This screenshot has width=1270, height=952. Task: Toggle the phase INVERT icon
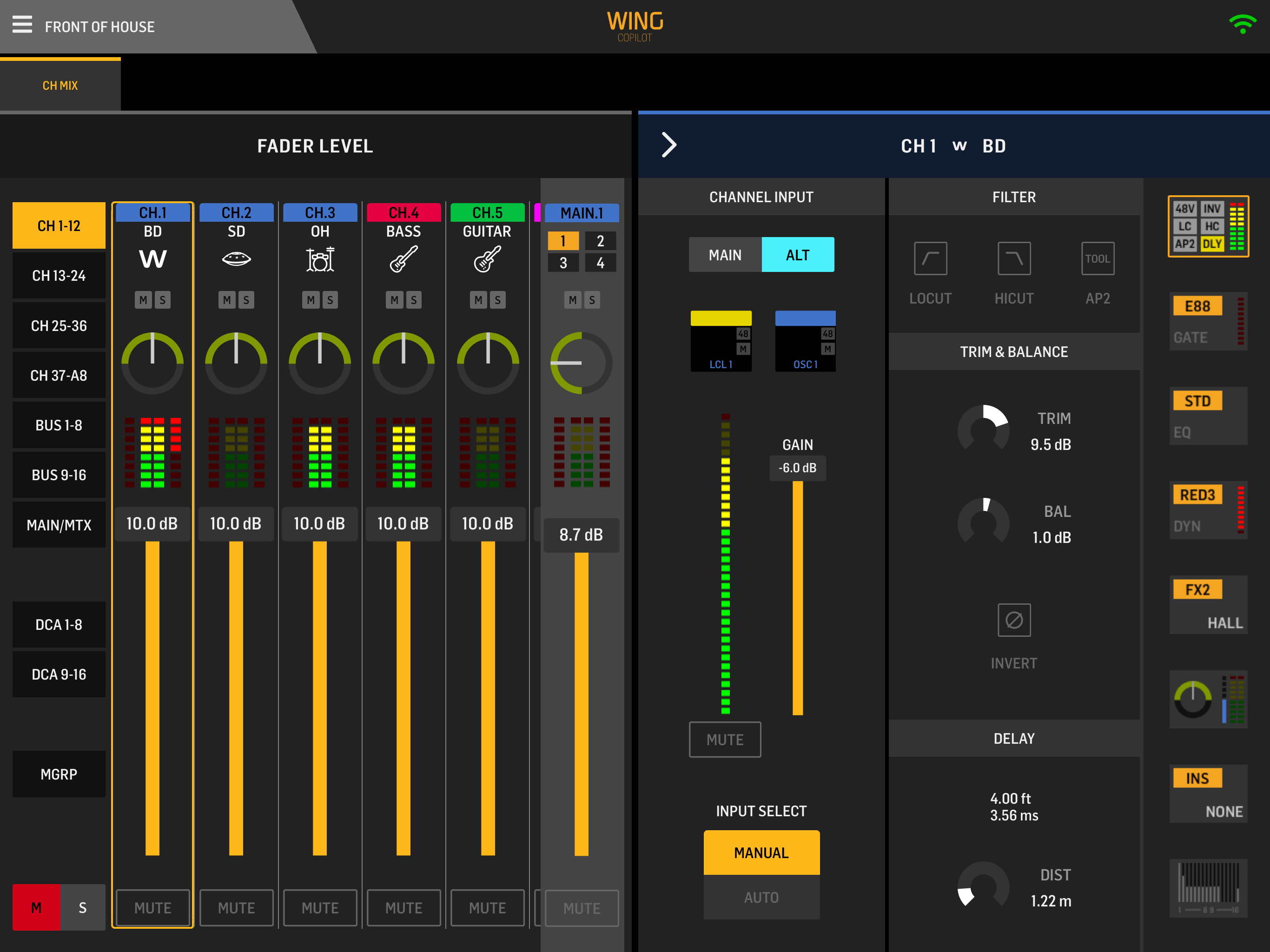[x=1013, y=620]
